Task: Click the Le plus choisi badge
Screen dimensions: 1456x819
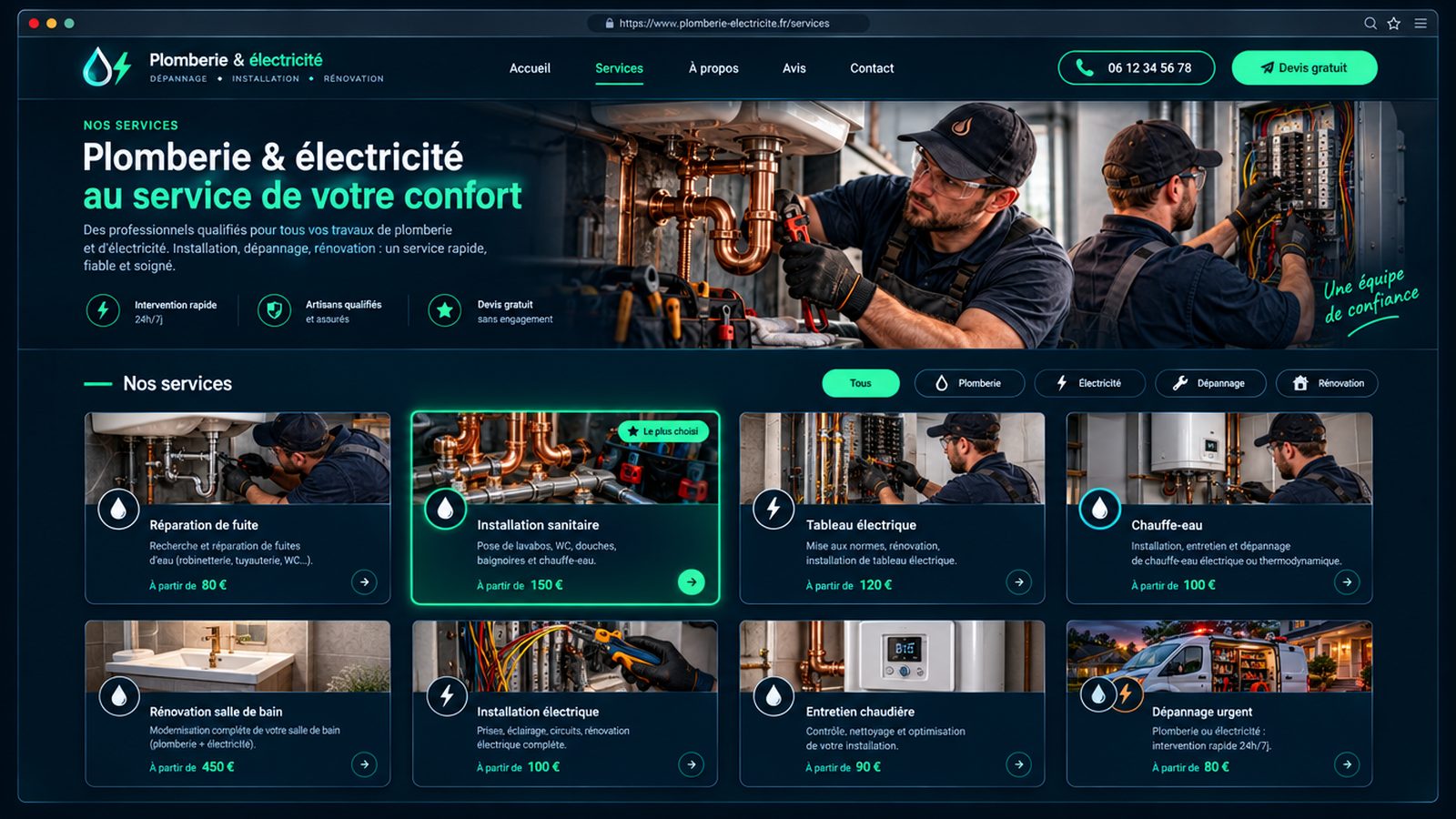Action: pos(663,431)
